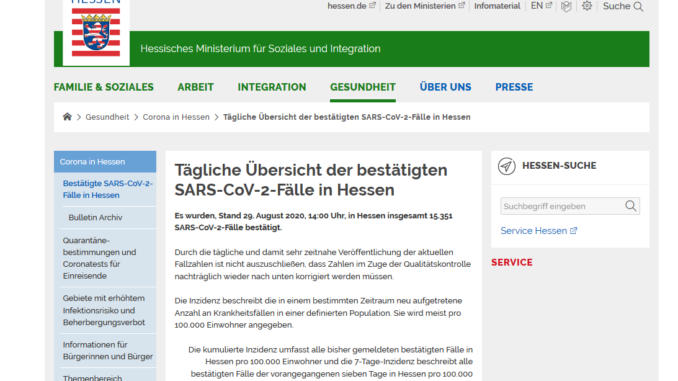Click the Hessen-Suche heading
Viewport: 678px width, 381px height.
[x=559, y=166]
